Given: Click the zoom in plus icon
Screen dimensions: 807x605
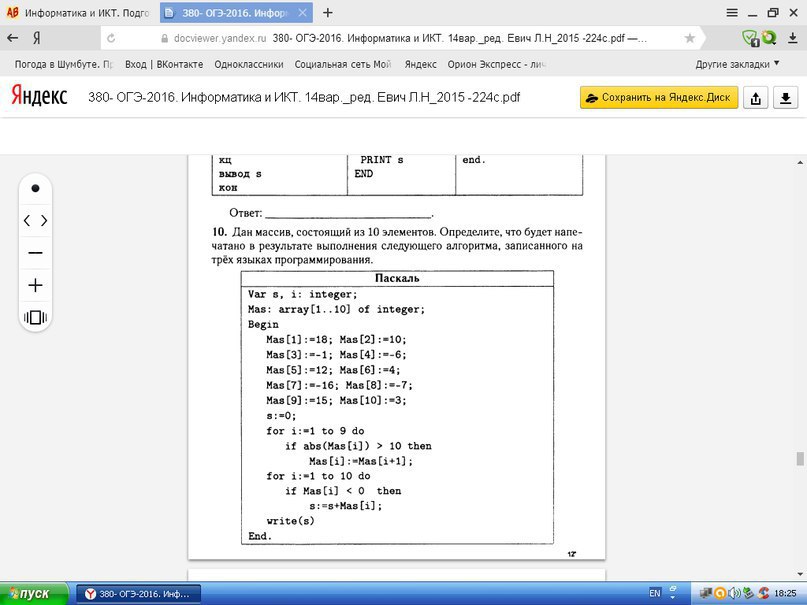Looking at the screenshot, I should [x=35, y=285].
